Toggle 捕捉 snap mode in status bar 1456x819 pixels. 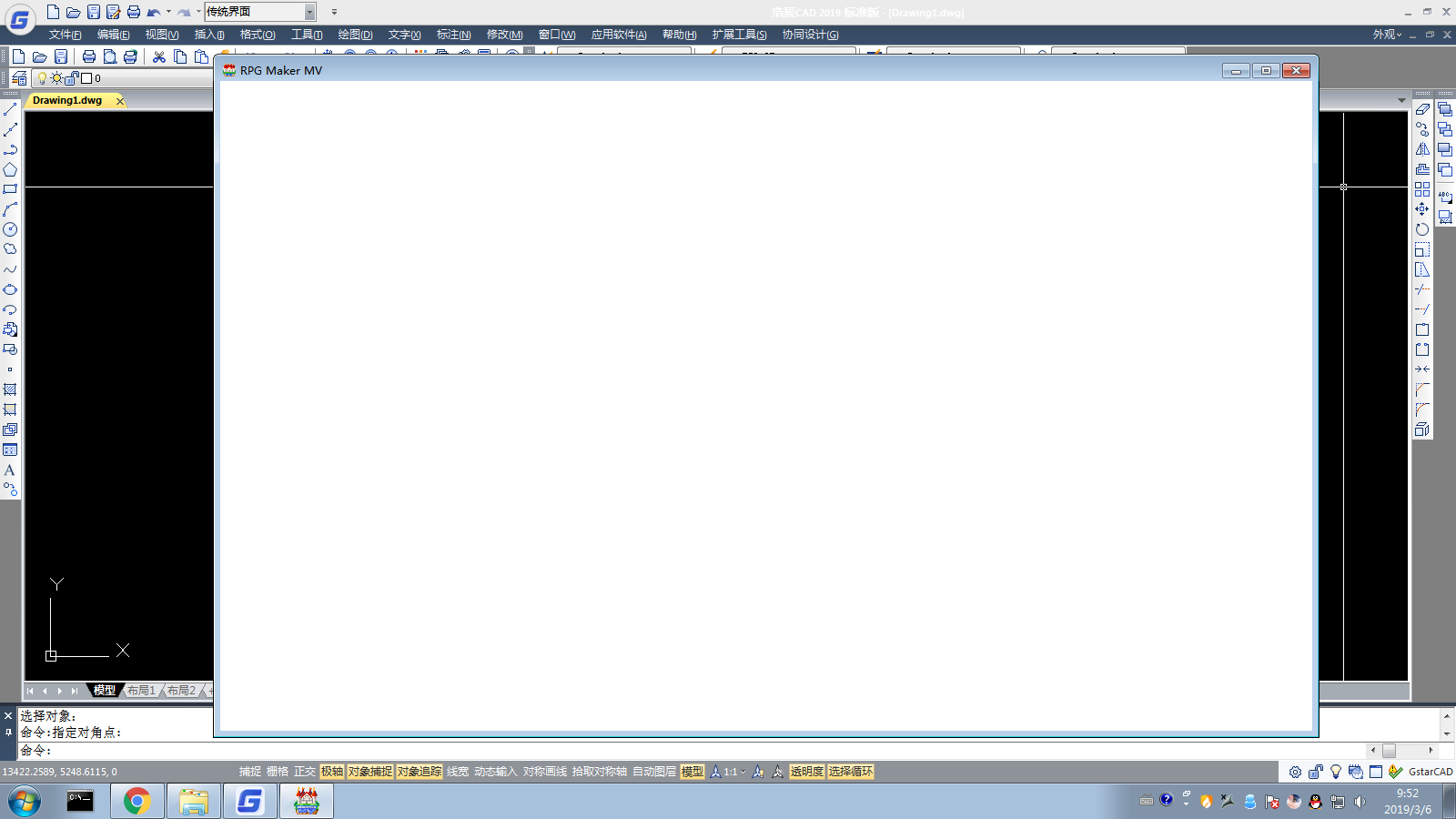[250, 772]
